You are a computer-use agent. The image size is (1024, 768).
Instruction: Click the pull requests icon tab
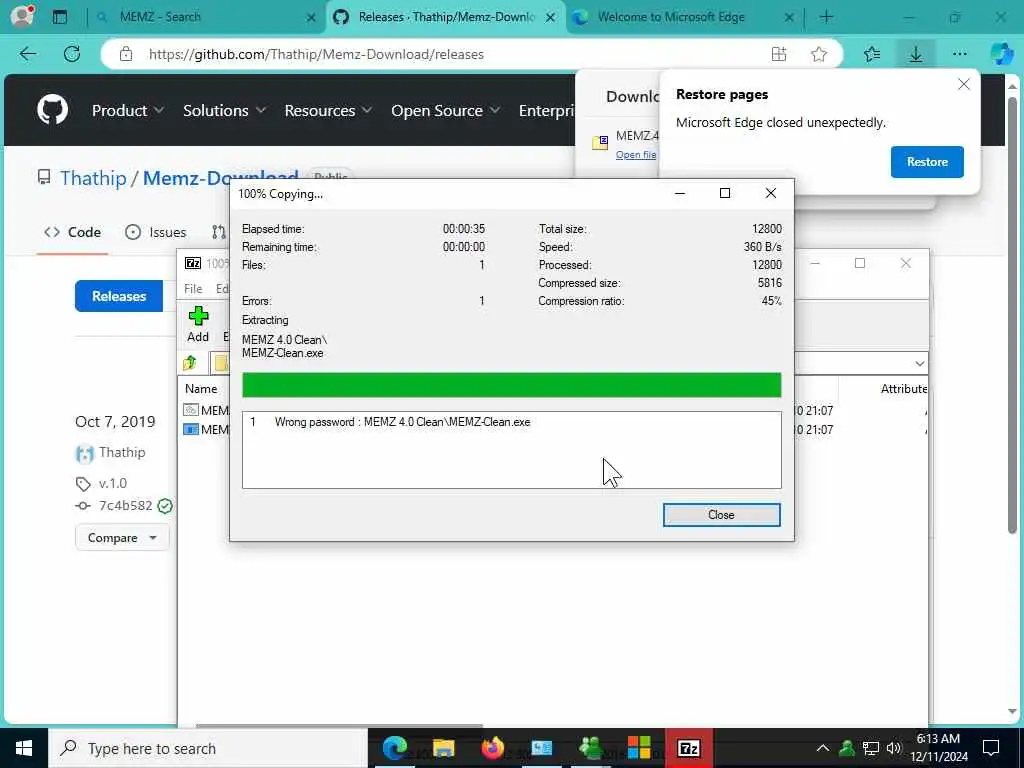(x=219, y=232)
